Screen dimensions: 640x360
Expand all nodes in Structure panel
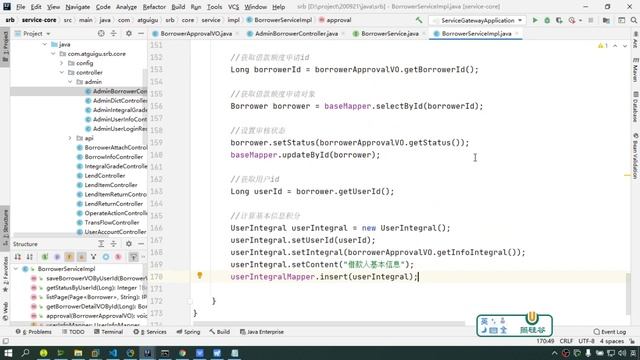(101, 244)
